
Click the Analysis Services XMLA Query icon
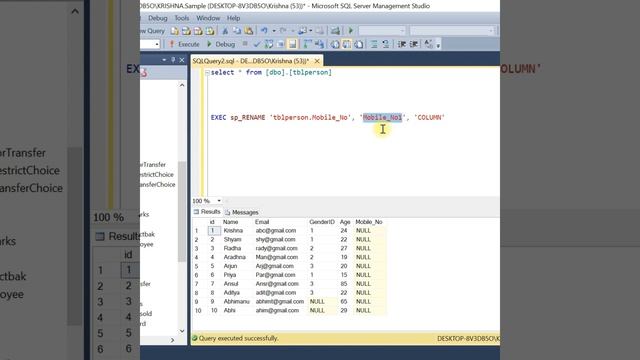(x=210, y=31)
